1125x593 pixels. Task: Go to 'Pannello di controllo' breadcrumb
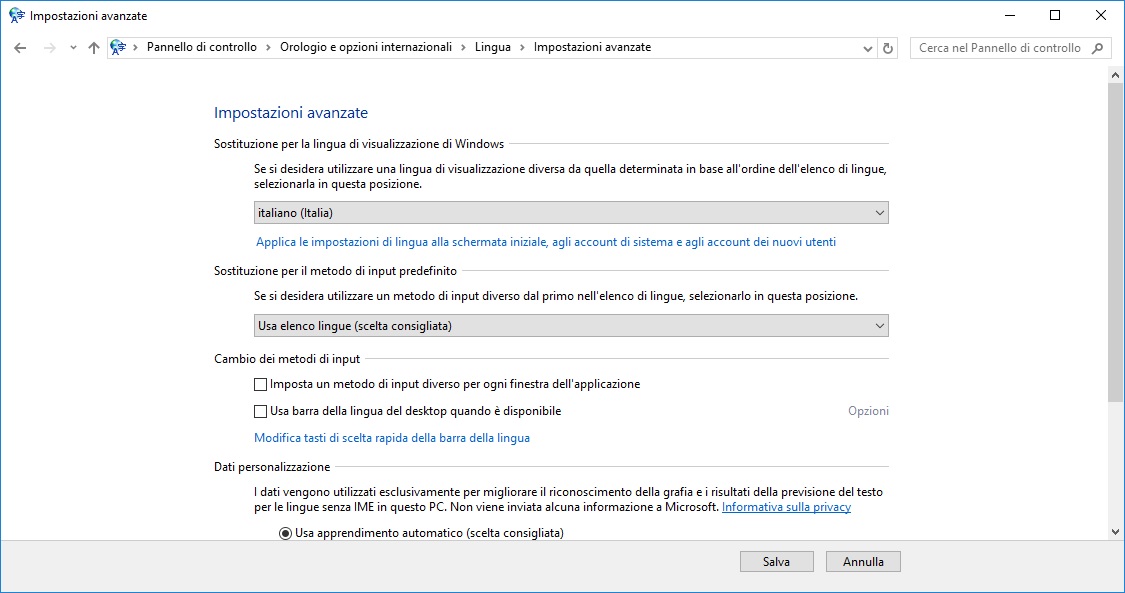[x=202, y=47]
